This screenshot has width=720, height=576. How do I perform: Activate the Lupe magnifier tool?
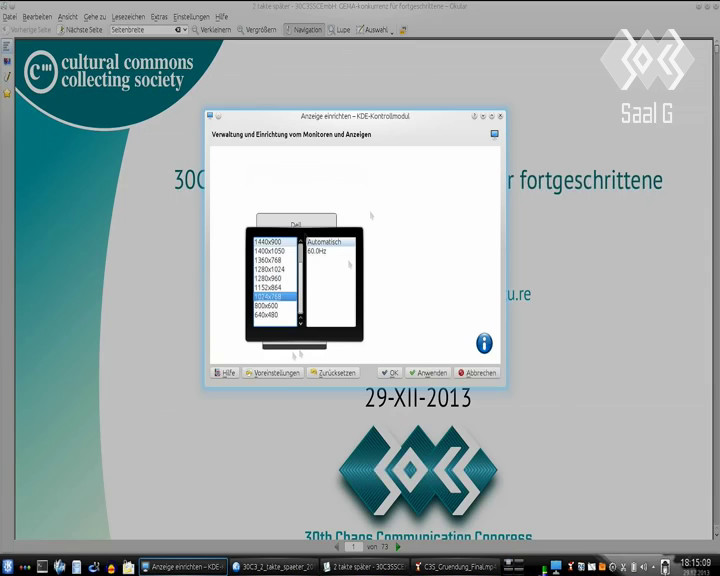339,30
